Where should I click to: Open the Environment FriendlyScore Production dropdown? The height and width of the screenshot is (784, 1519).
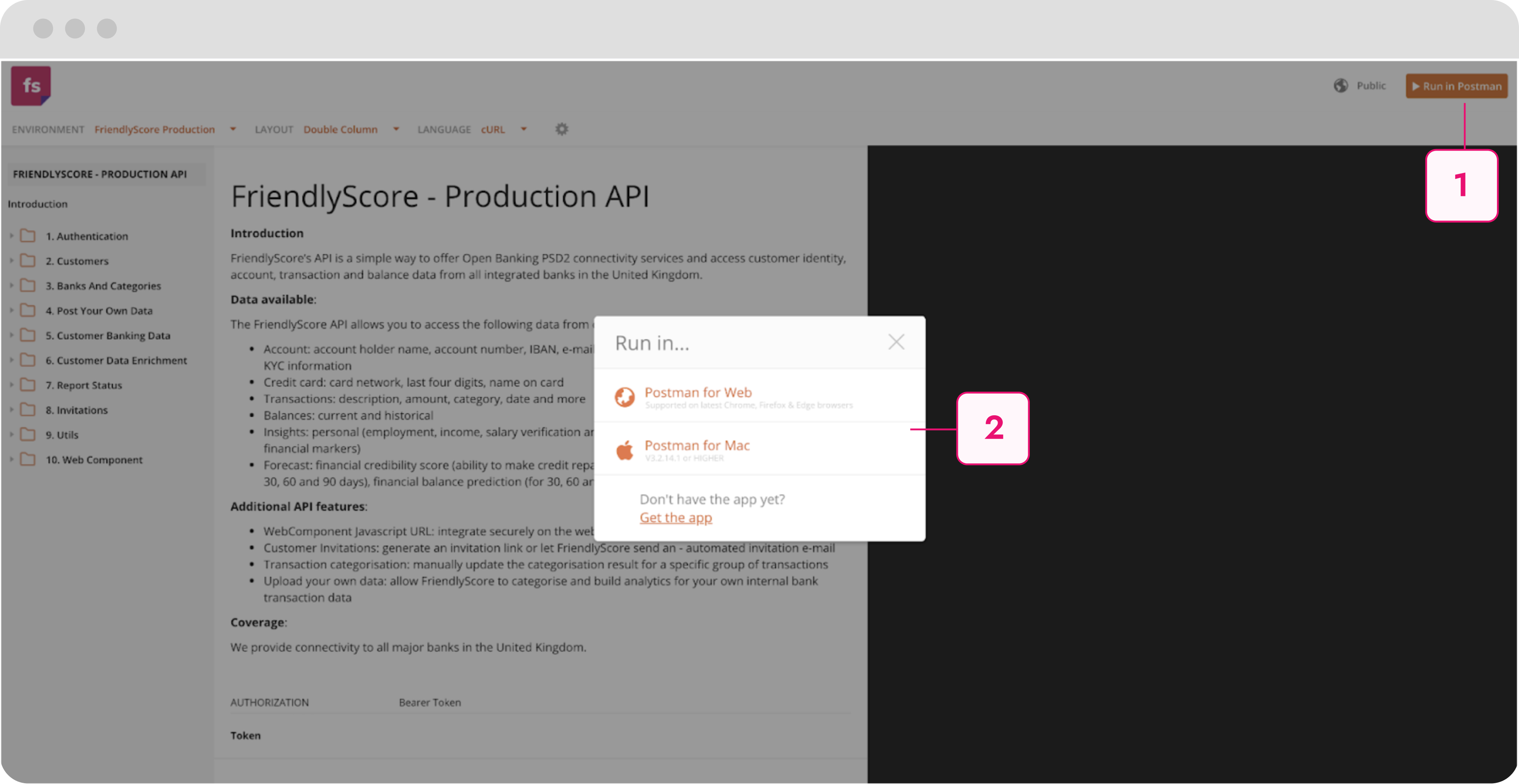(166, 129)
